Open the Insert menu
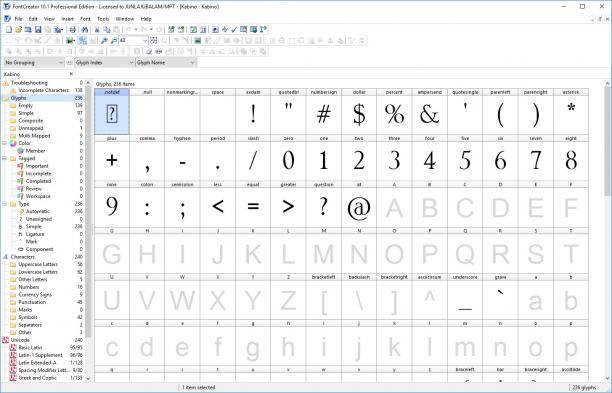This screenshot has height=393, width=612. tap(67, 19)
